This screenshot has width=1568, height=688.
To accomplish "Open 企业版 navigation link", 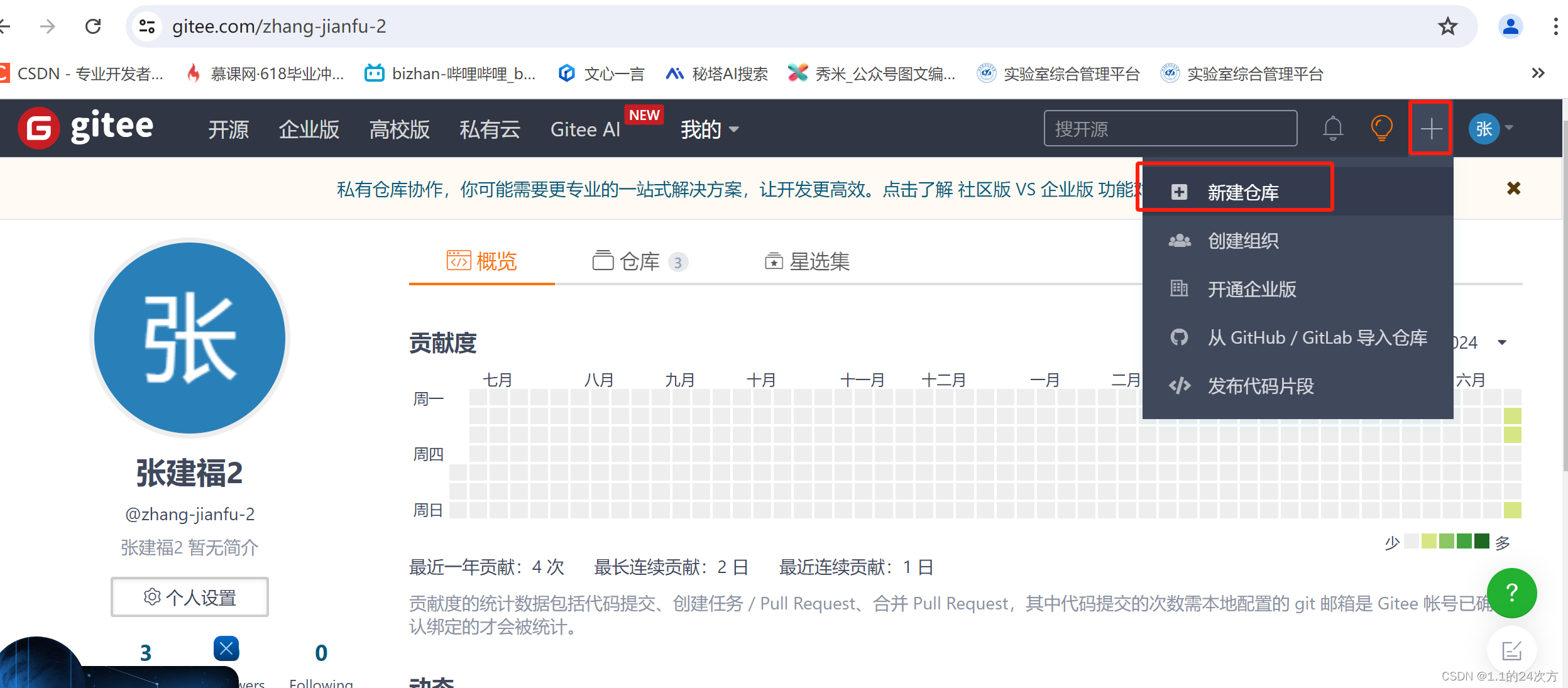I will click(309, 129).
